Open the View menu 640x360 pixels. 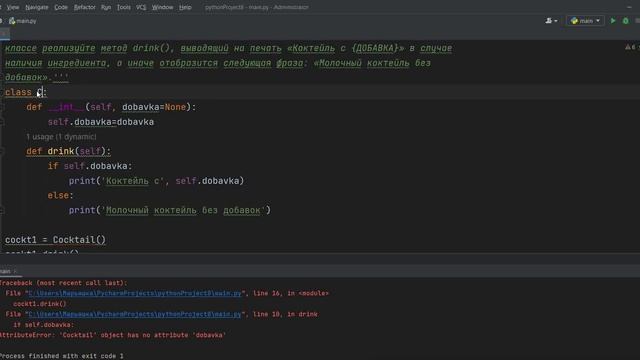(x=13, y=7)
